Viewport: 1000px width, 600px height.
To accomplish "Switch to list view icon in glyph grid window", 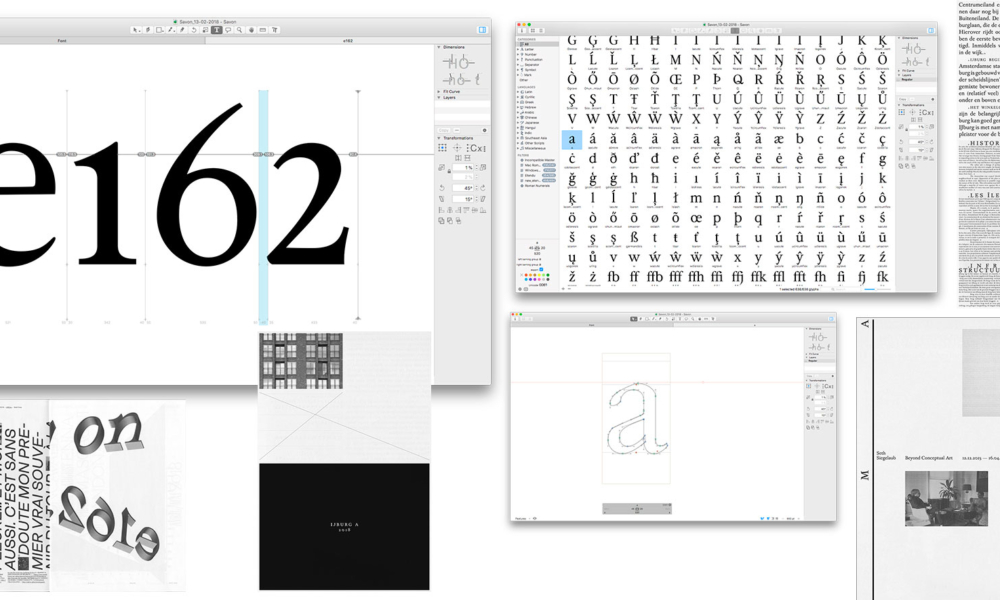I will click(x=541, y=30).
